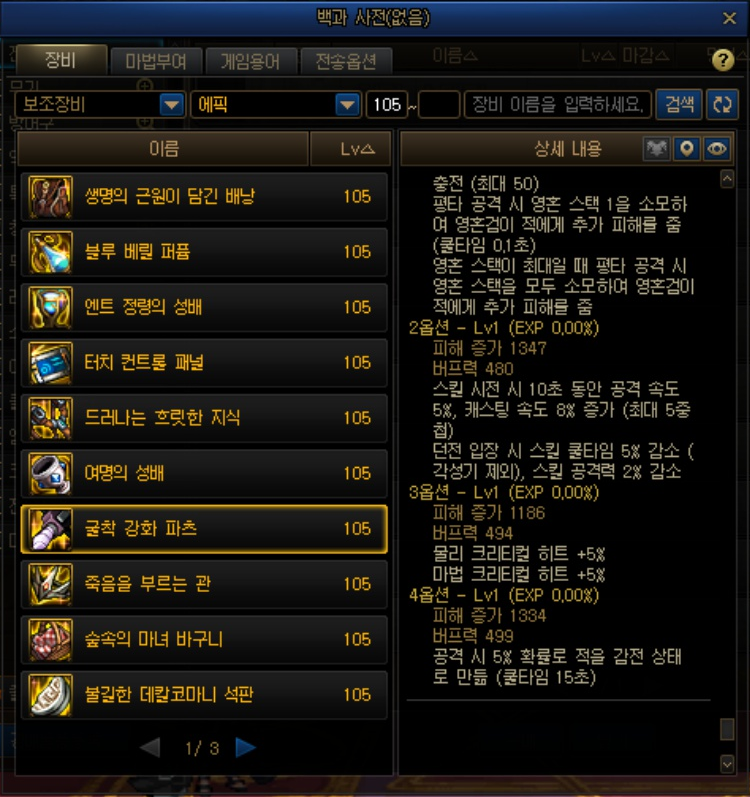
Task: Click the 터치 컨트롤 패널 item icon
Action: click(x=50, y=363)
